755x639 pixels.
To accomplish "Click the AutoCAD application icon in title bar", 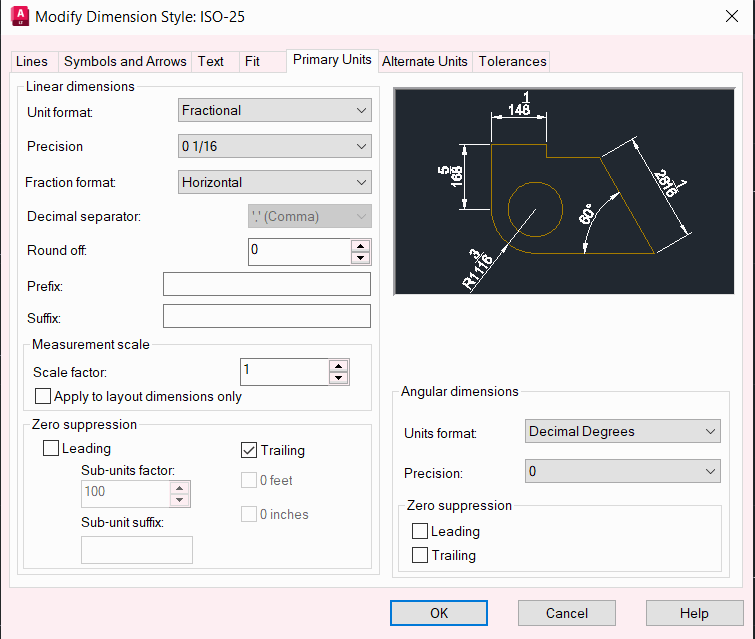I will 20,16.
